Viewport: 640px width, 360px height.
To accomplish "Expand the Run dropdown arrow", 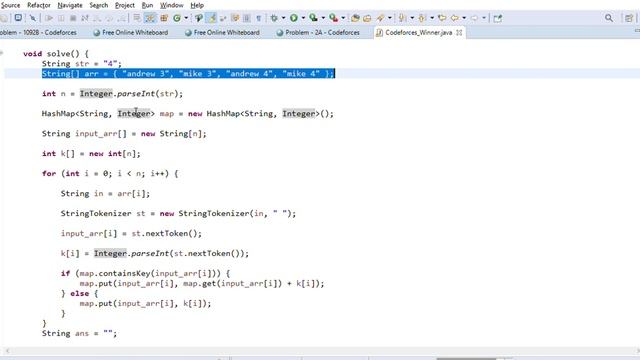I will coord(303,18).
